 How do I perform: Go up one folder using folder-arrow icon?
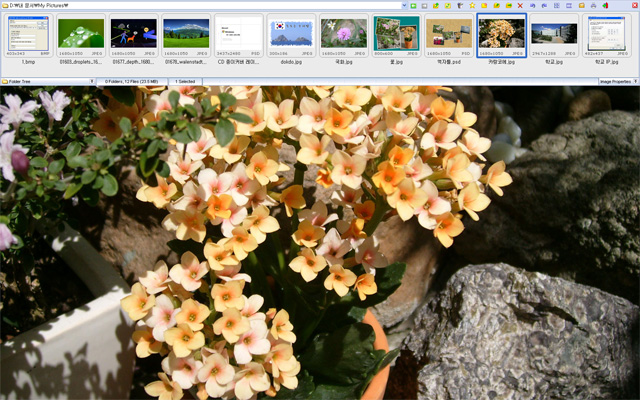coord(436,6)
